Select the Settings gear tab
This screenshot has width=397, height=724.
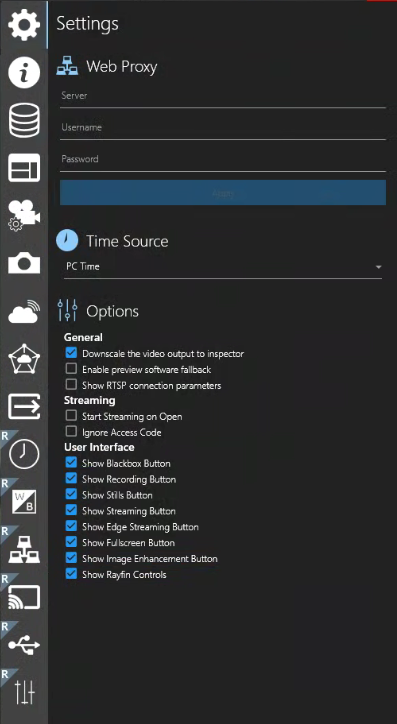[x=24, y=24]
